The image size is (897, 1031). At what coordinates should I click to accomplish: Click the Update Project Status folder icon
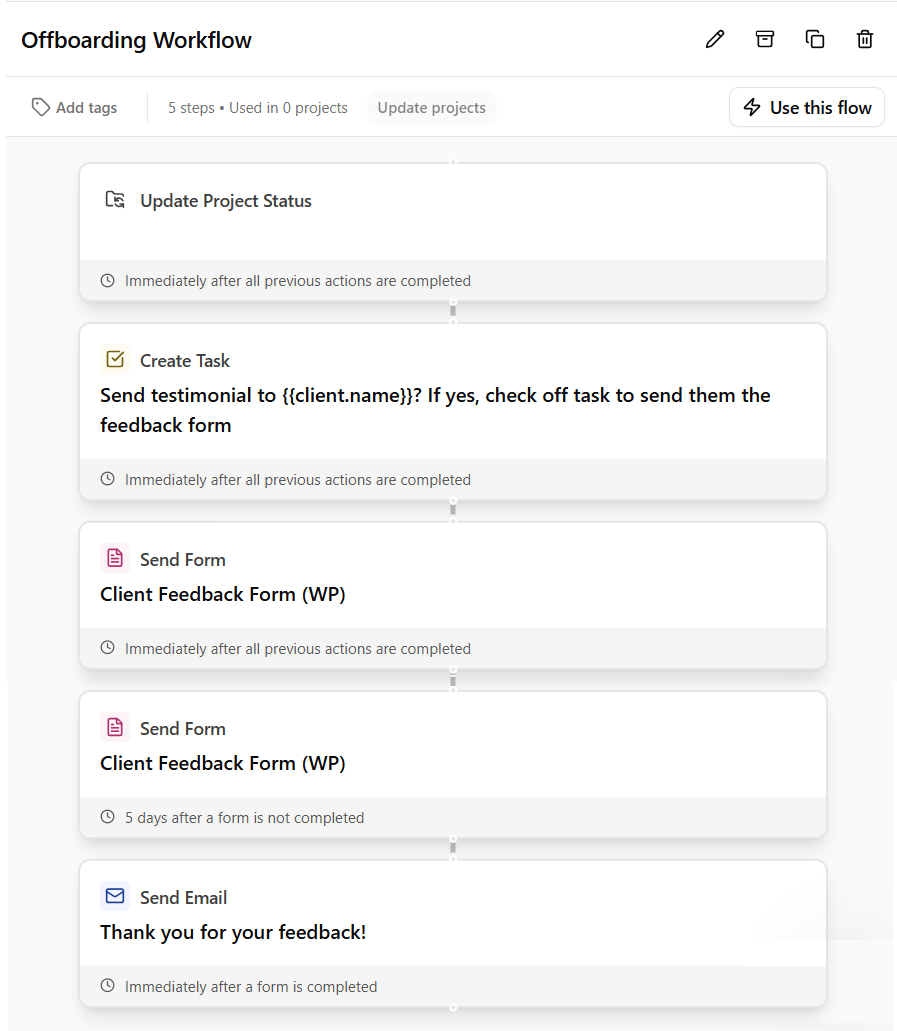115,200
